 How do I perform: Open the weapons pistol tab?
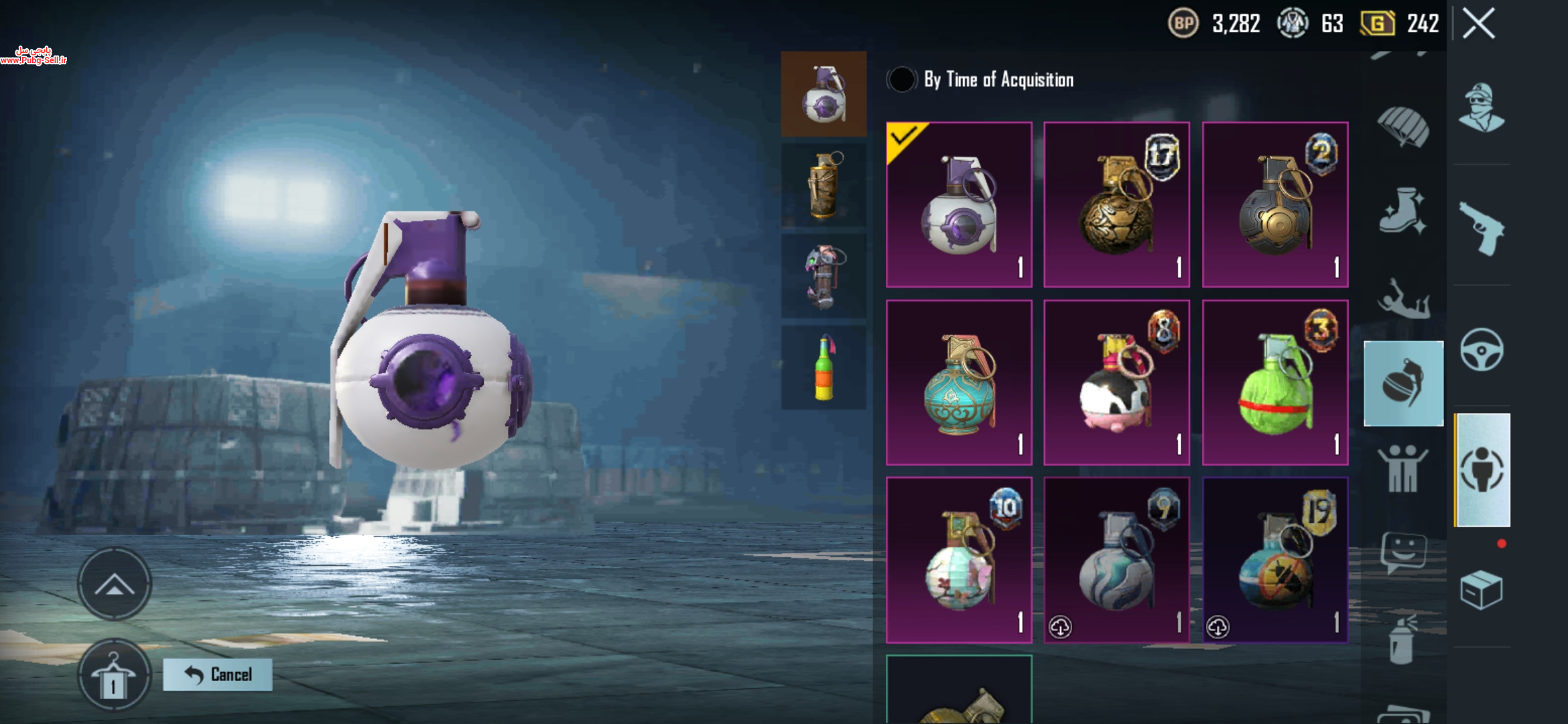click(x=1482, y=228)
